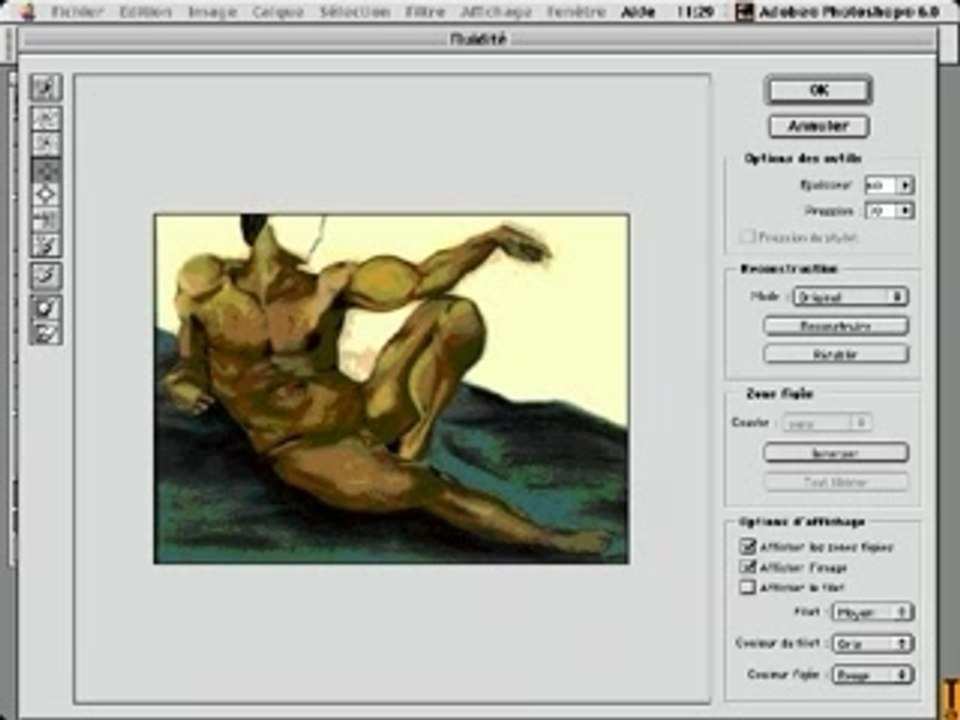Viewport: 960px width, 720px height.
Task: Open the Mode dropdown showing Original
Action: pos(850,297)
